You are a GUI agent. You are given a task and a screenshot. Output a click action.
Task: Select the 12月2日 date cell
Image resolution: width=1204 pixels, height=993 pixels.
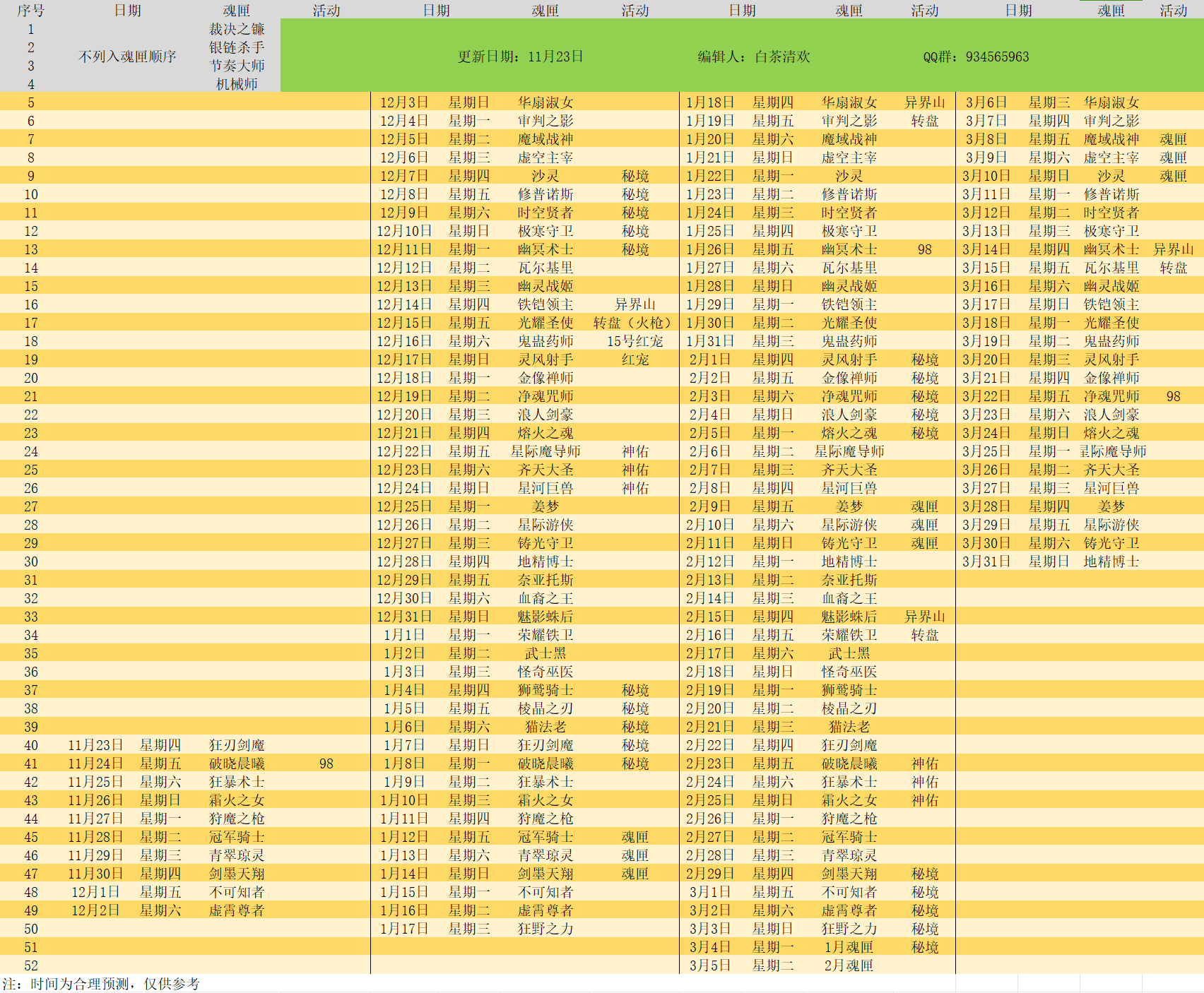click(x=95, y=910)
